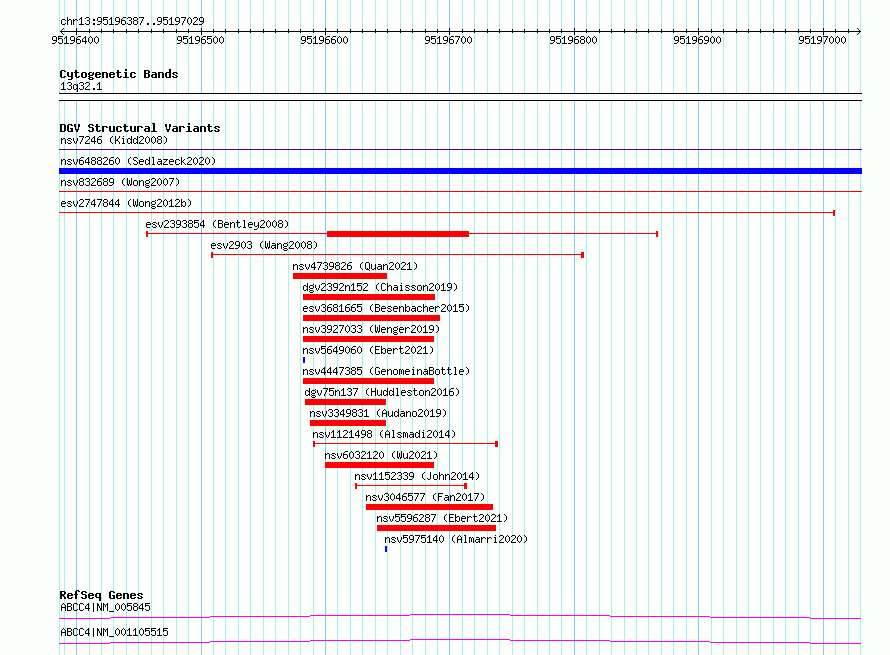
Task: Select the nsv5975140 Almarri2020 blue marker
Action: click(386, 549)
